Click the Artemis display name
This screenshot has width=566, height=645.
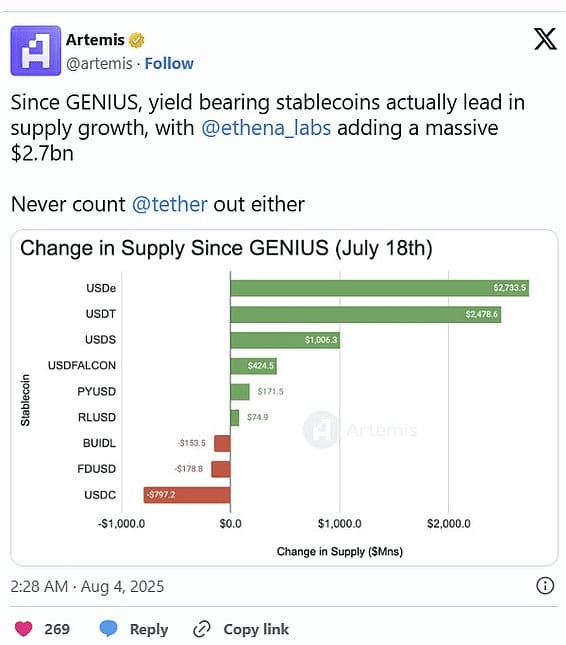click(95, 40)
